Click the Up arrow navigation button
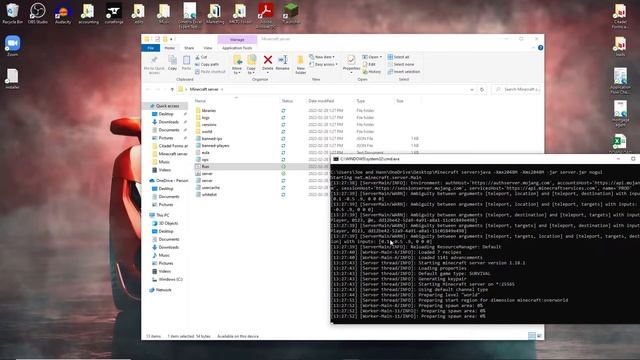The image size is (640, 360). (172, 89)
